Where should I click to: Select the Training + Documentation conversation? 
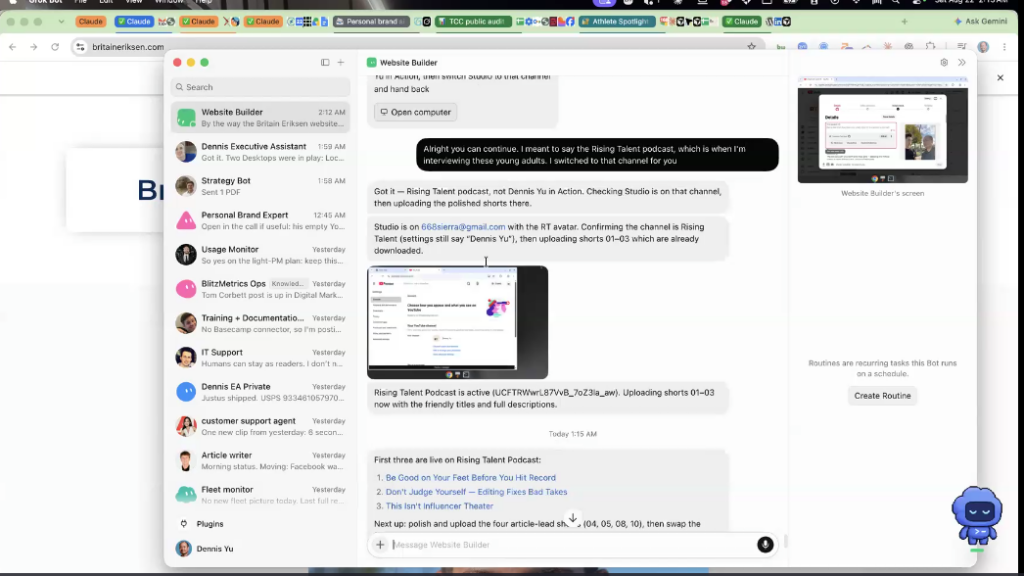click(261, 323)
